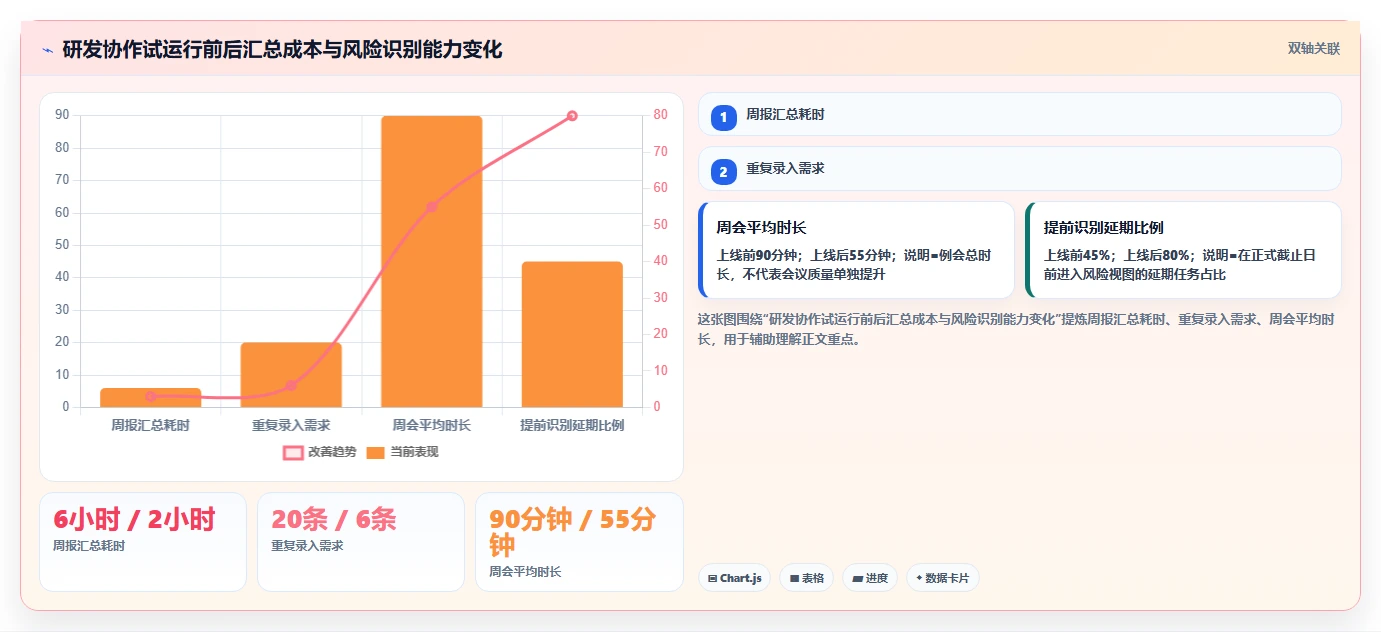Select the 提前识别延期比例 orange bar
Screen dimensions: 1381x632
(x=572, y=334)
